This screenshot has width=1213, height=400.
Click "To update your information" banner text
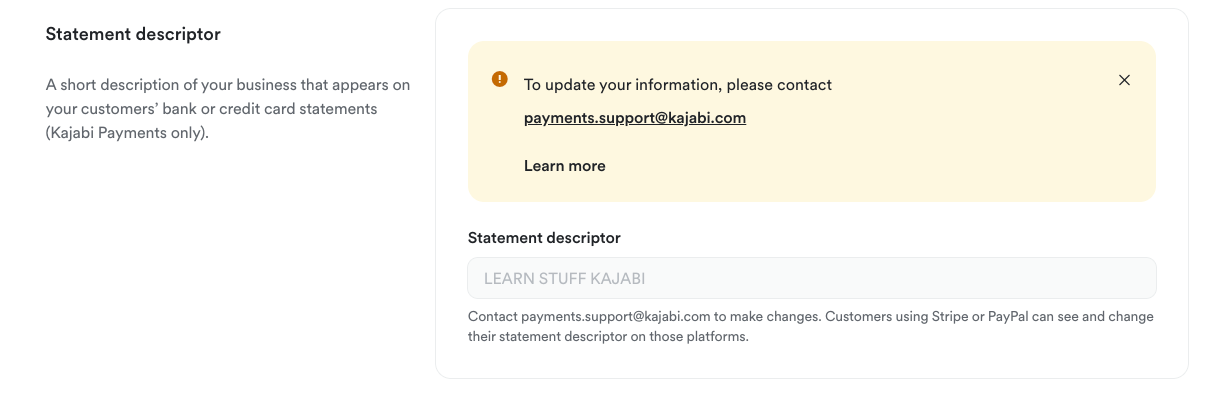pyautogui.click(x=612, y=85)
